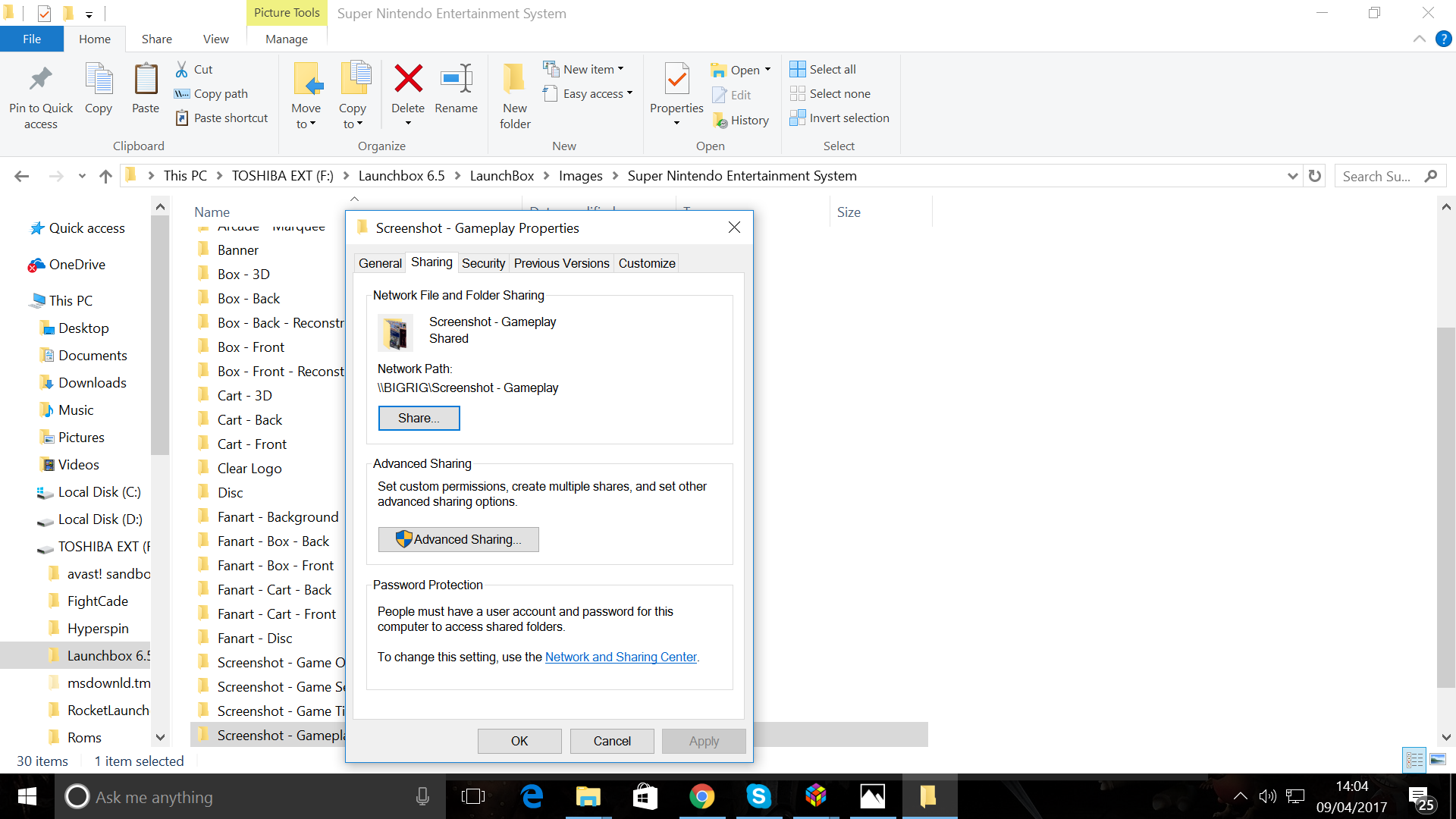
Task: Open the recent locations dropdown arrow
Action: tap(82, 176)
